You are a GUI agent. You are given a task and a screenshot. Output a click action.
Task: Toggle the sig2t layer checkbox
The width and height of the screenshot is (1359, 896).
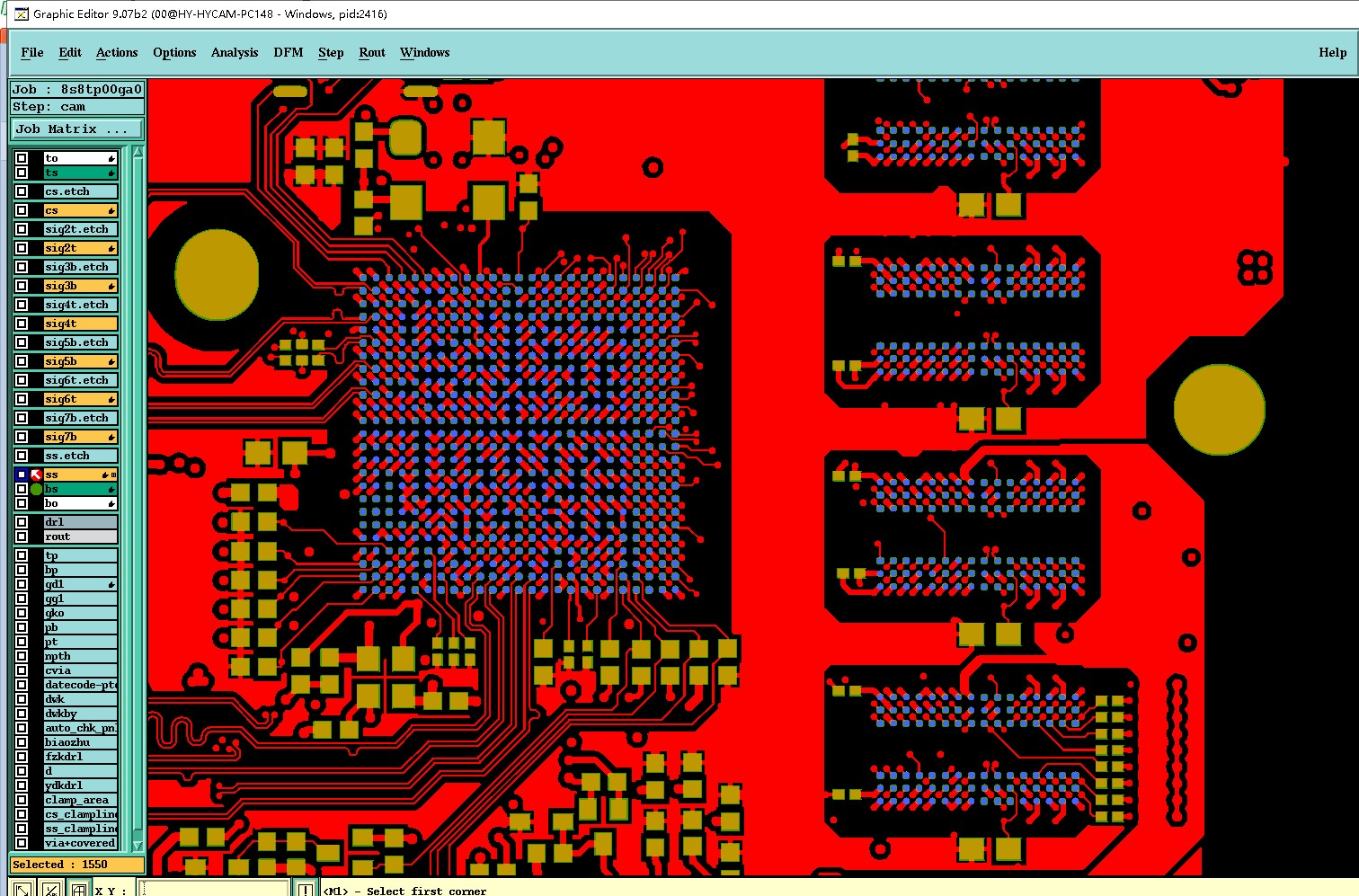(22, 248)
